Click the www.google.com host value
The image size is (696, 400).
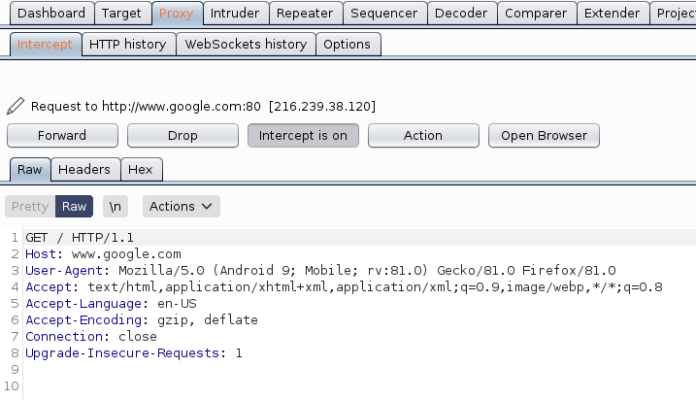127,254
